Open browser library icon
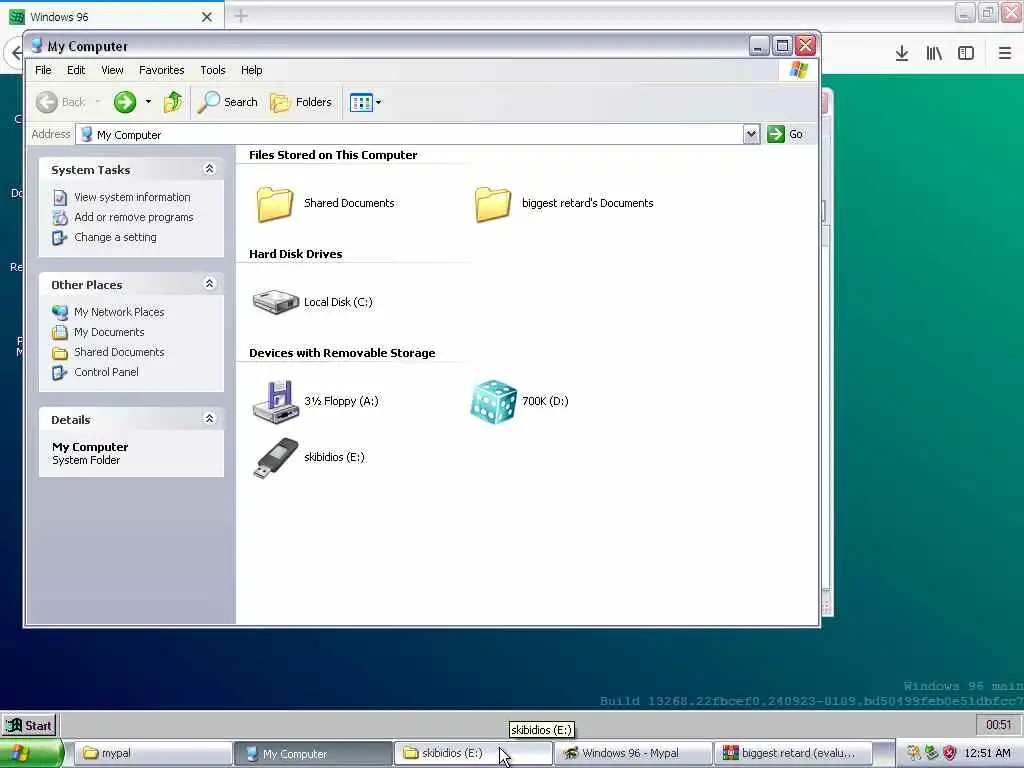1024x768 pixels. pyautogui.click(x=934, y=54)
